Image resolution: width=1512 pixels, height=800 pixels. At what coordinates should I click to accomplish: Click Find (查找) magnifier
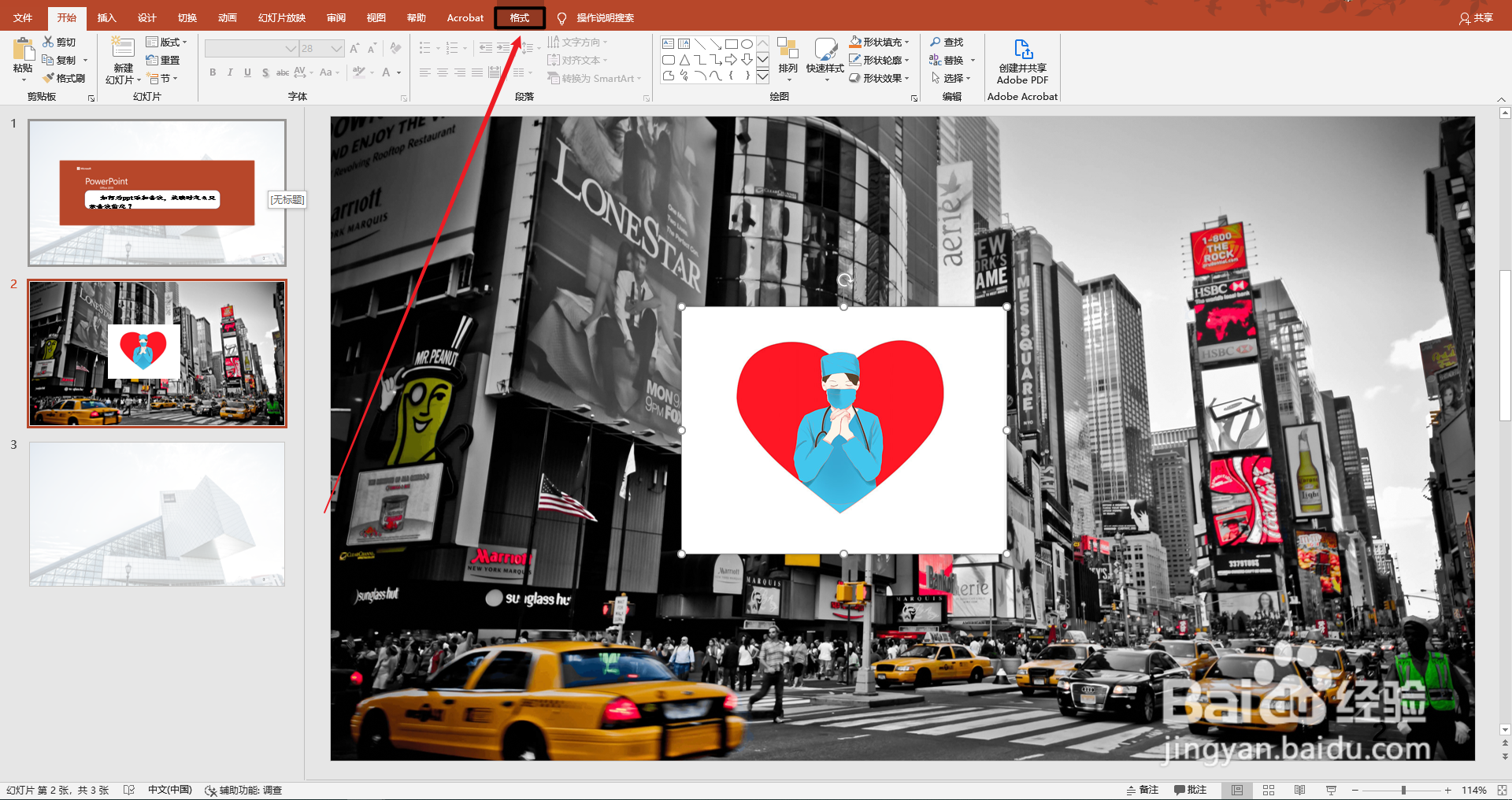tap(947, 42)
